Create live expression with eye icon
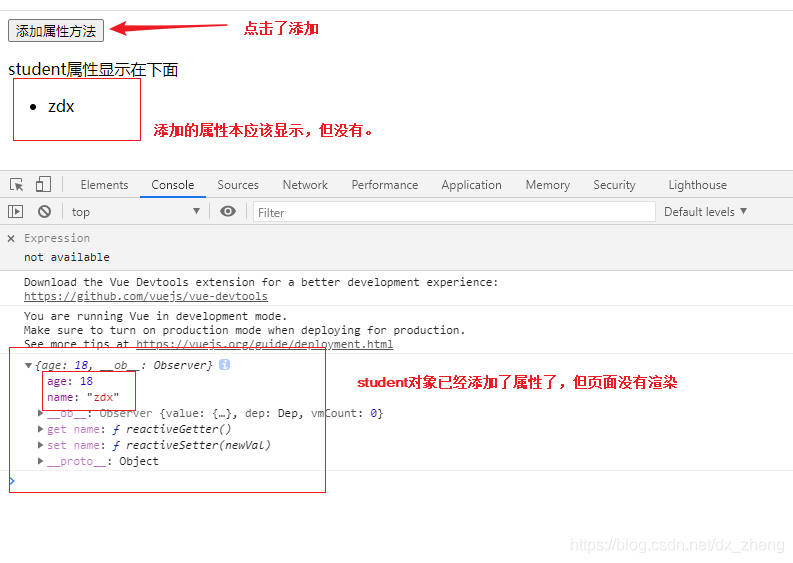The image size is (793, 563). pos(228,211)
